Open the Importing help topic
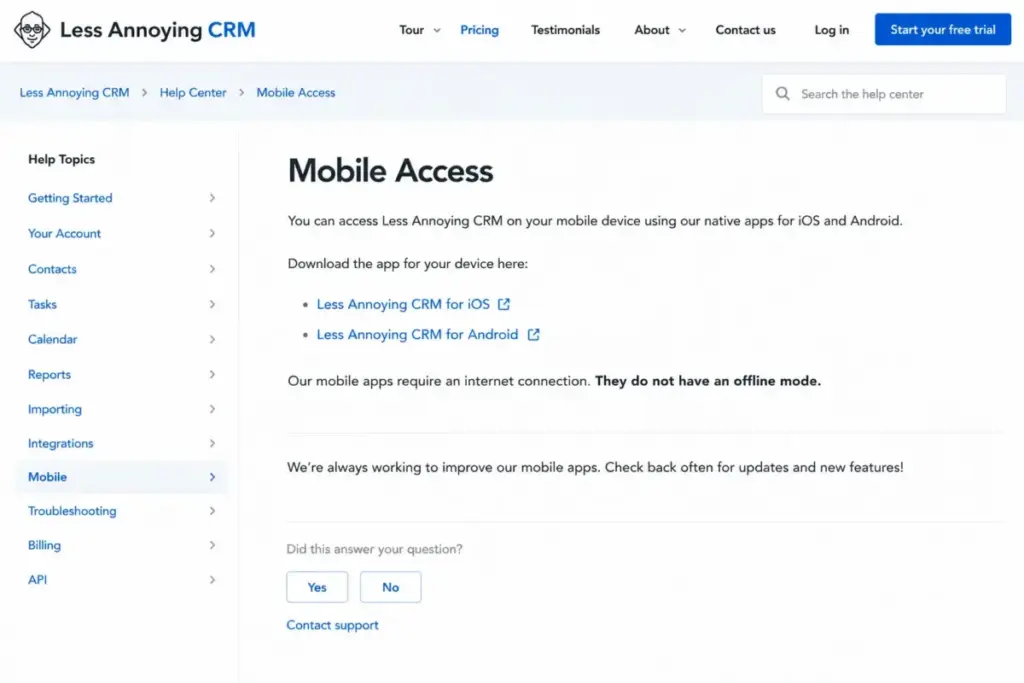 tap(55, 409)
